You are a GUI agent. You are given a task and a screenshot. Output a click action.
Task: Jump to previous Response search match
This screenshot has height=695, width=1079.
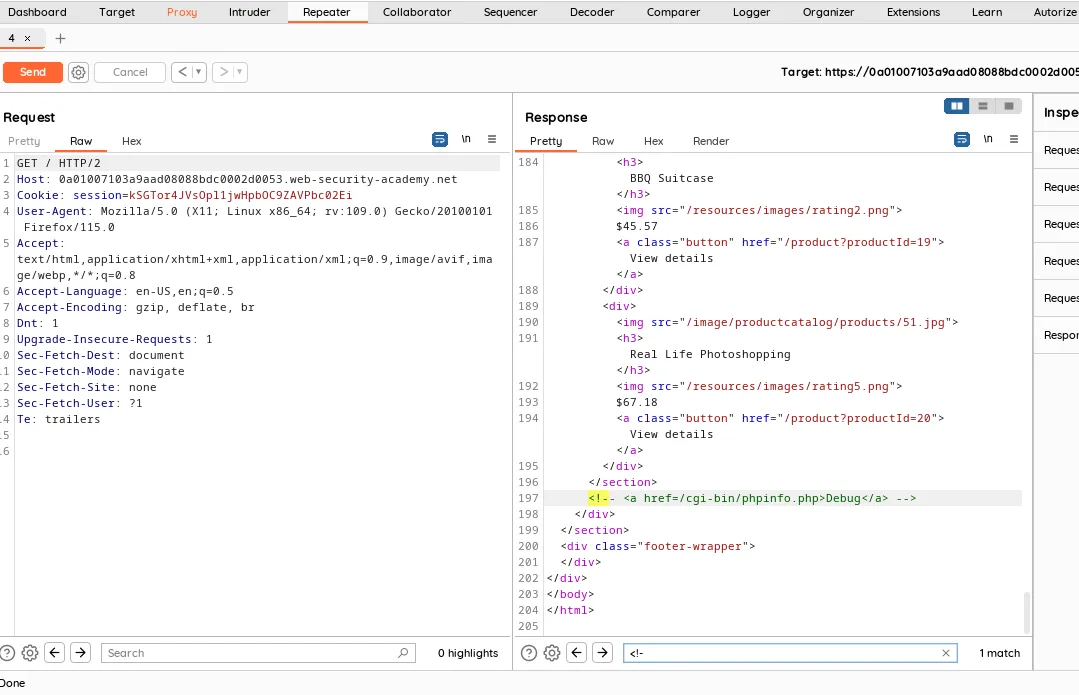[577, 652]
